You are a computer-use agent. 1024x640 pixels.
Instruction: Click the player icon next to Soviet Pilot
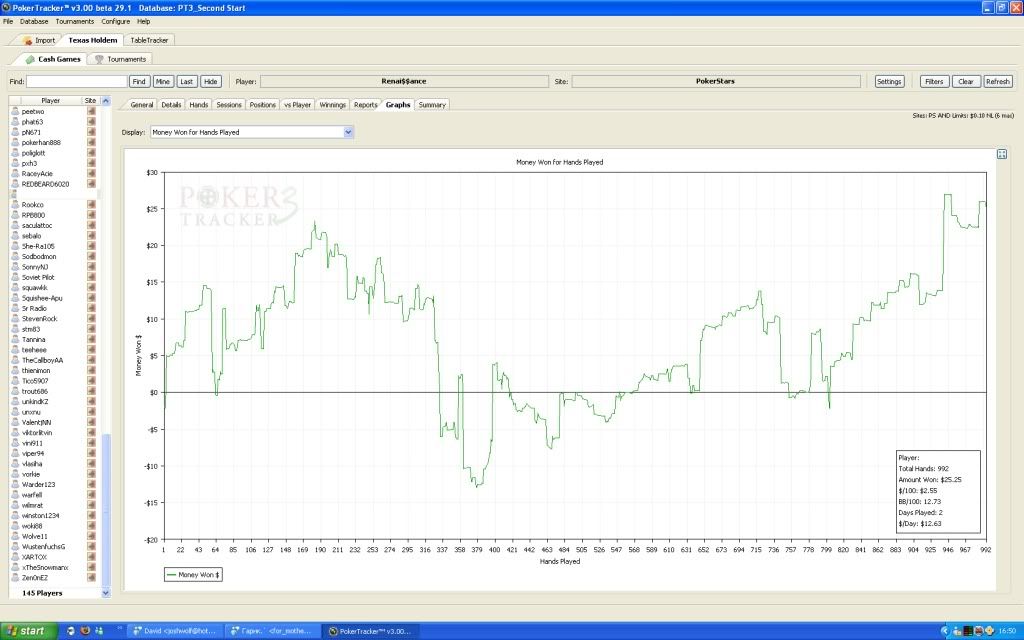coord(15,277)
